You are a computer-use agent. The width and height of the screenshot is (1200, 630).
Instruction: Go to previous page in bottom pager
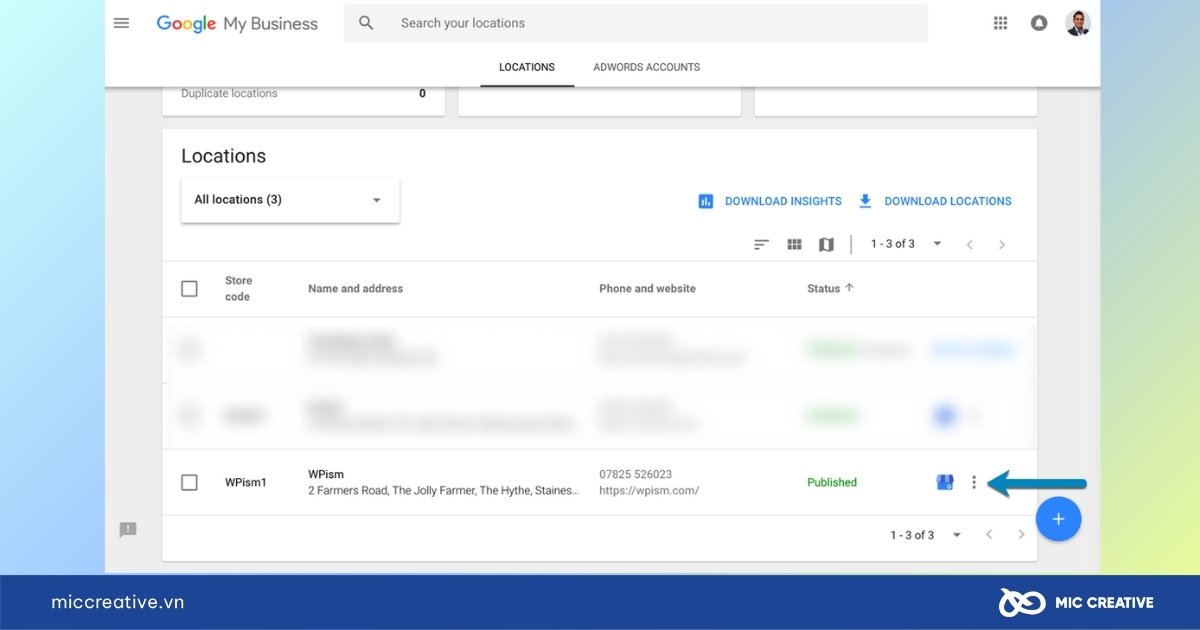989,535
